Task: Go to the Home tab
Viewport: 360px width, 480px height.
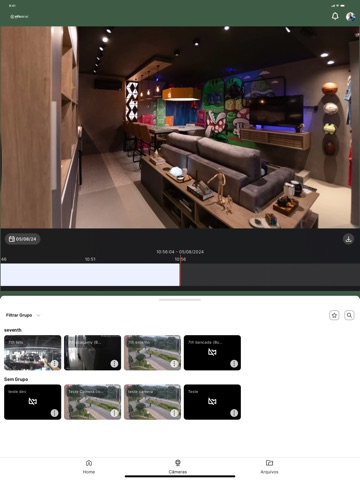Action: pos(89,466)
